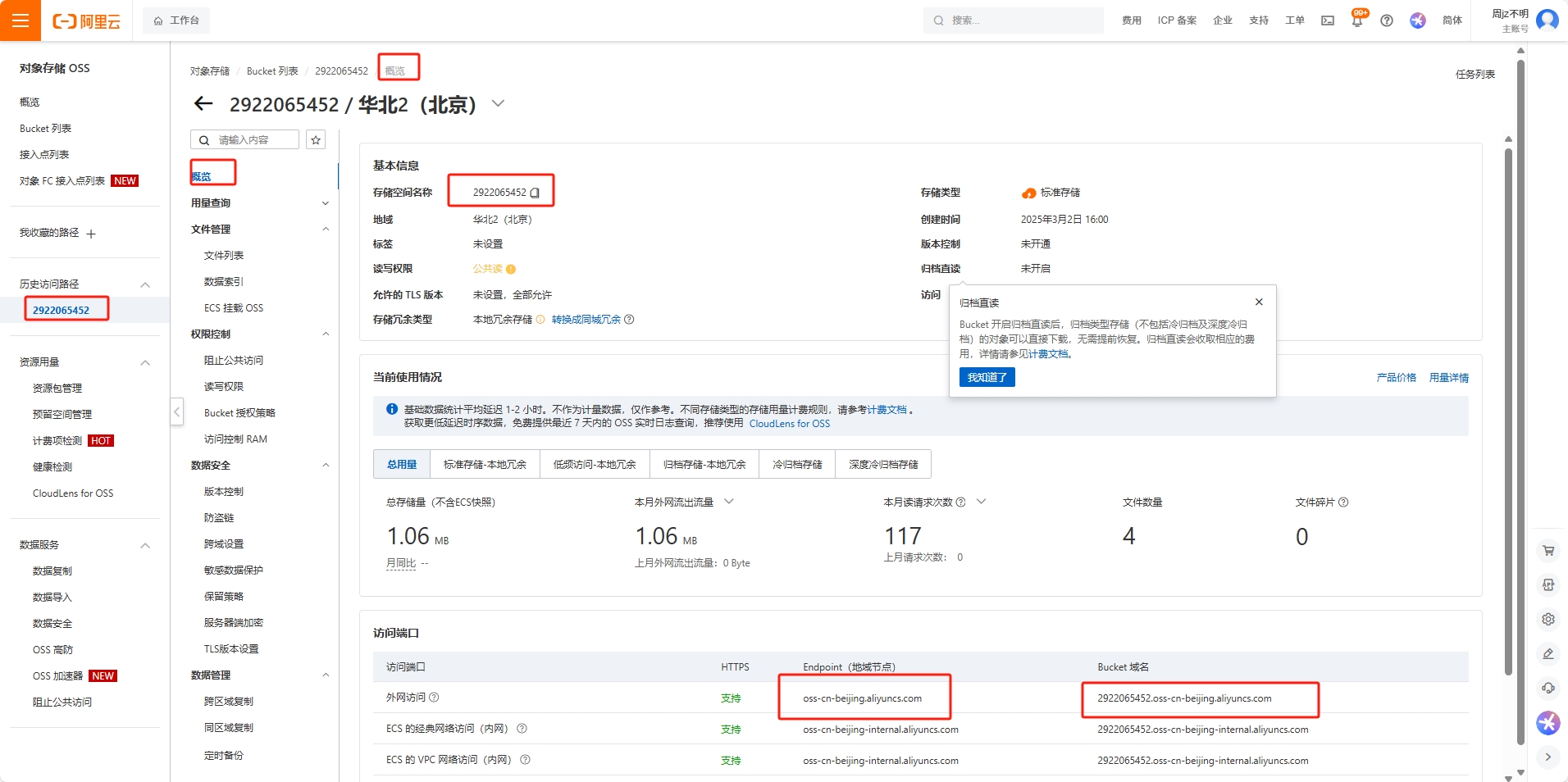Open the shopping cart icon
Screen dimensions: 1568x782
click(x=1547, y=551)
